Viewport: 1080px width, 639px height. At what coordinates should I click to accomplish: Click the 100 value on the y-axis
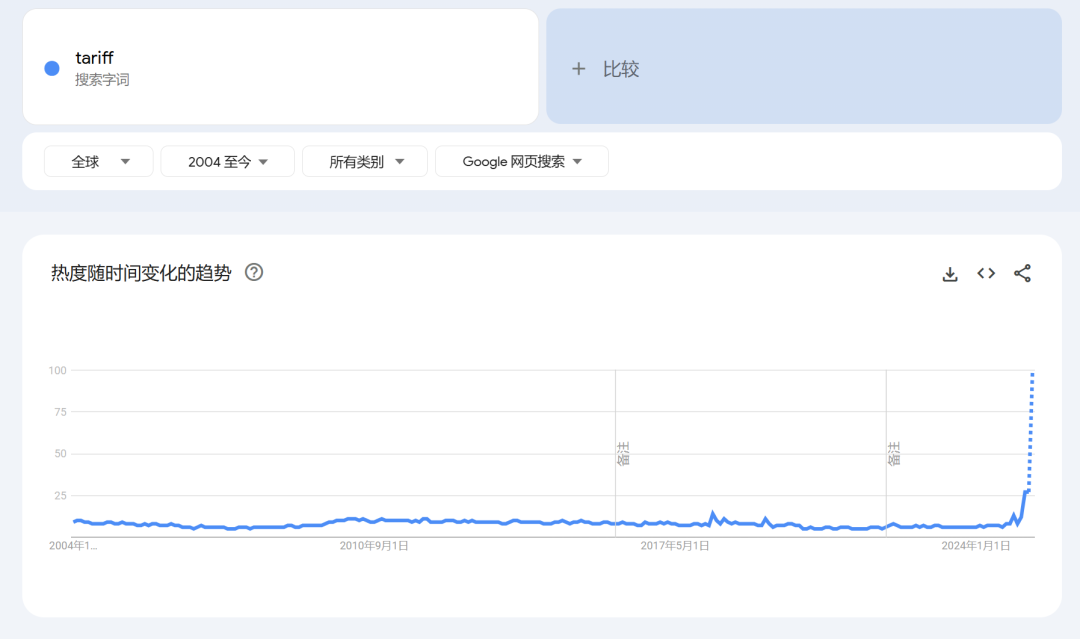point(58,370)
